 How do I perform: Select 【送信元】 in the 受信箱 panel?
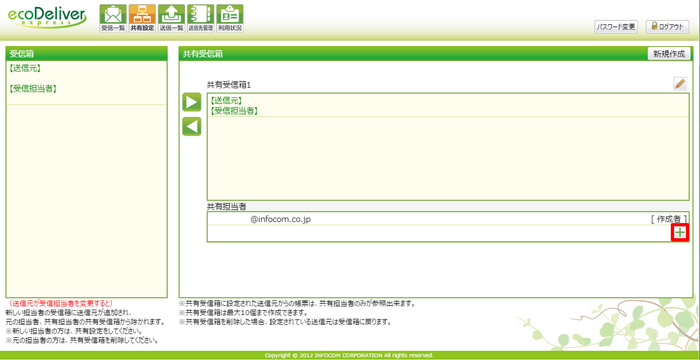pyautogui.click(x=25, y=68)
